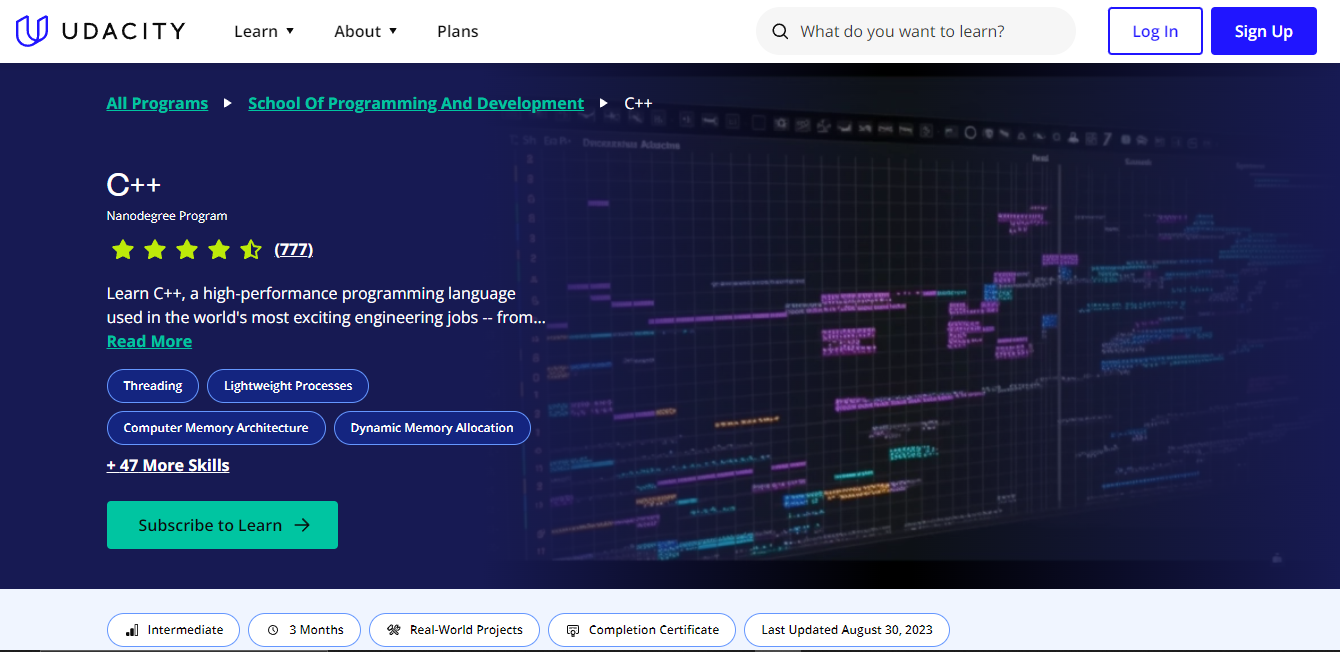Viewport: 1340px width, 652px height.
Task: Click the Completion Certificate badge
Action: tap(642, 630)
